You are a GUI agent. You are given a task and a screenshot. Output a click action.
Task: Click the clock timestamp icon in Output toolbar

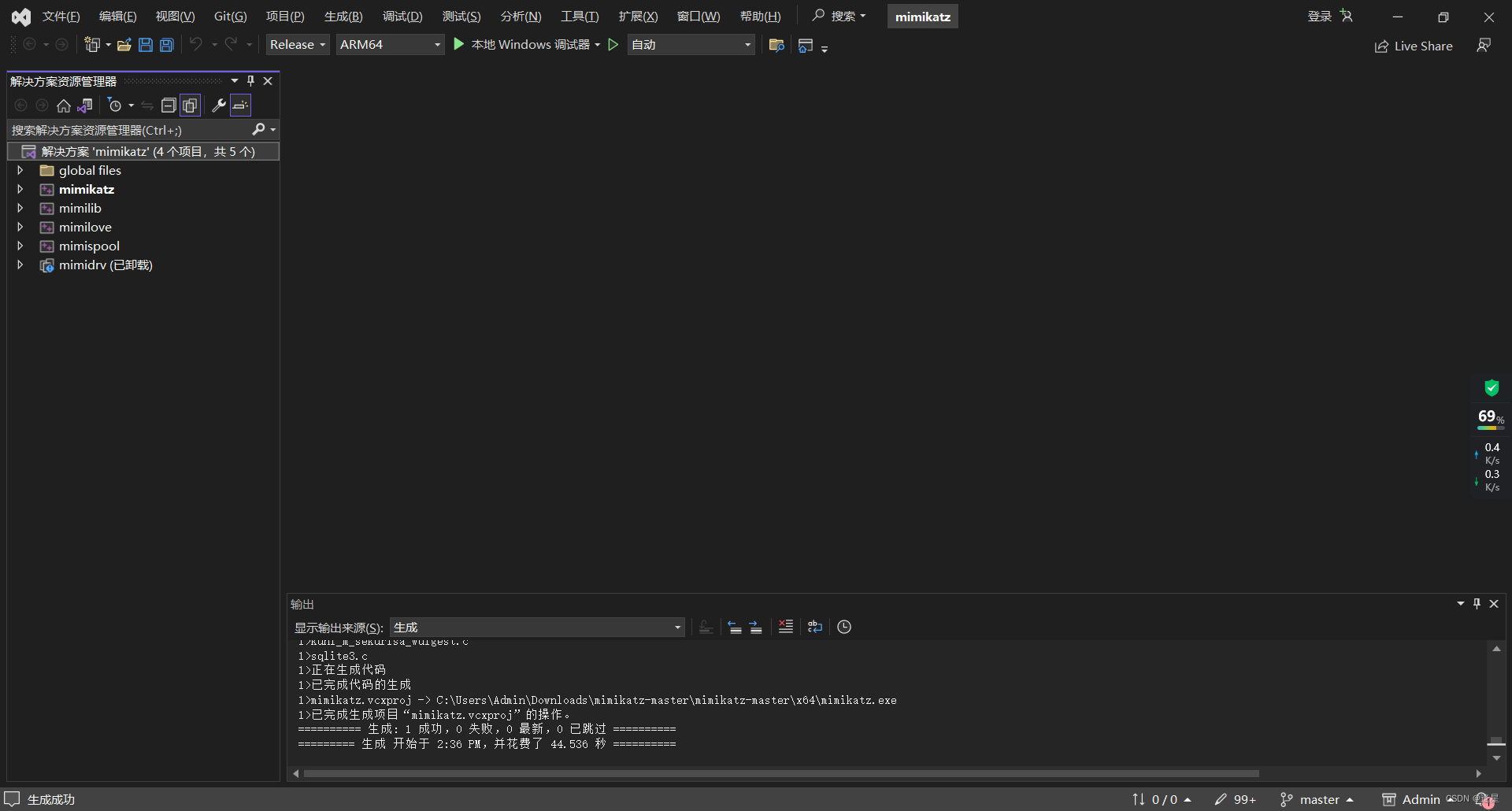pyautogui.click(x=844, y=627)
